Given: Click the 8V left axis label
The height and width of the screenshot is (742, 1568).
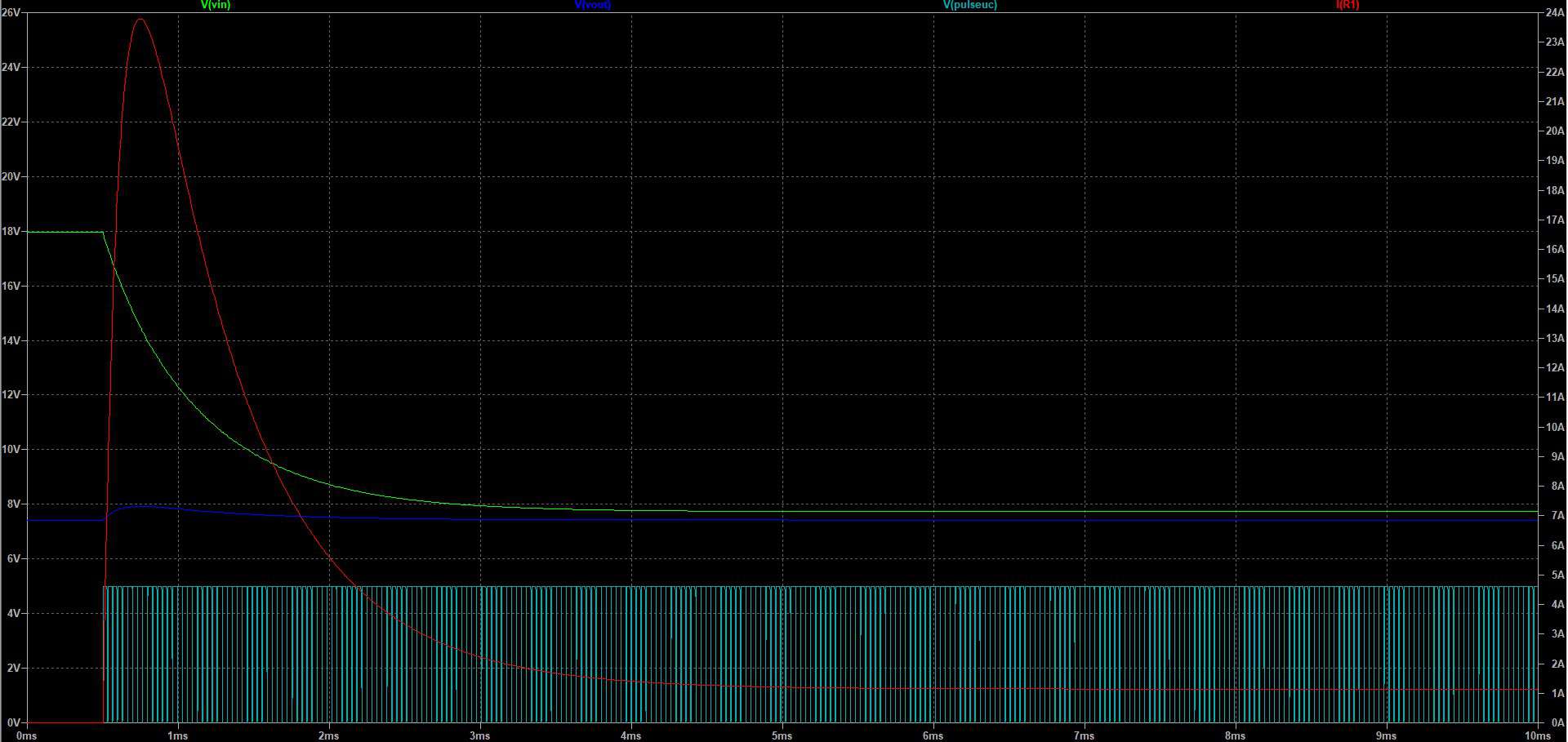Looking at the screenshot, I should tap(14, 504).
